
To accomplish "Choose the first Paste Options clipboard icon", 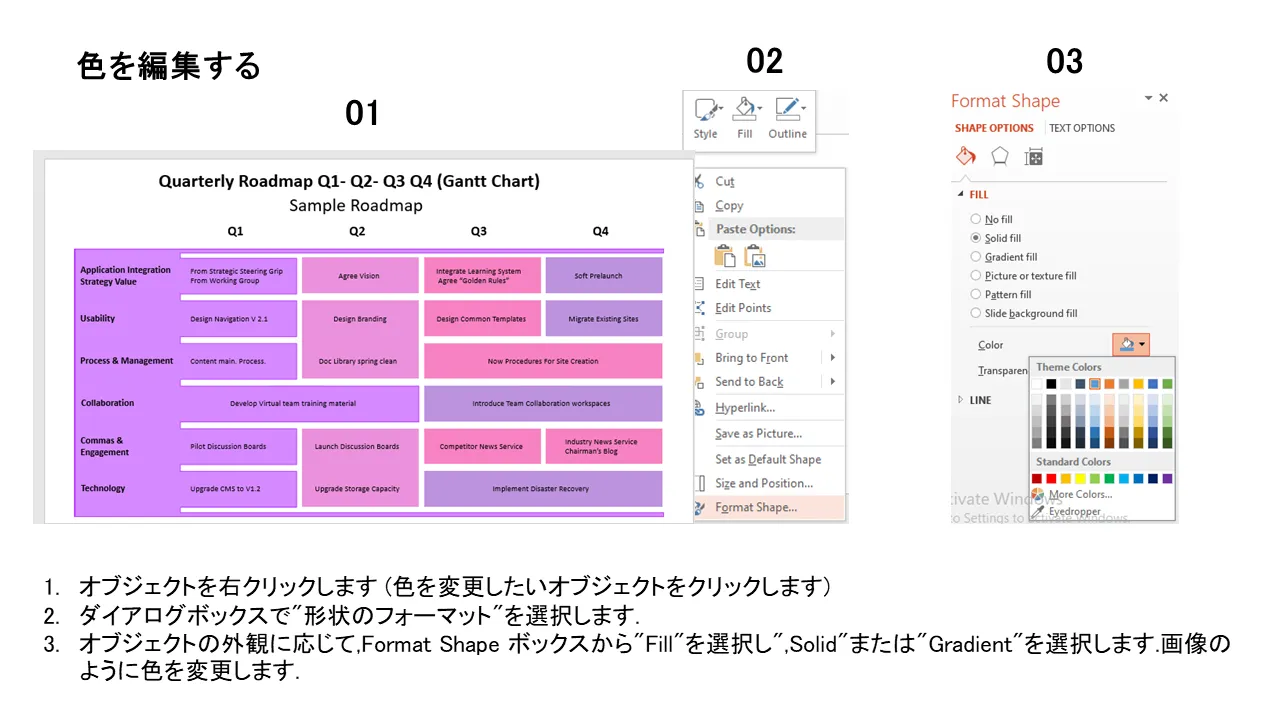I will point(725,256).
